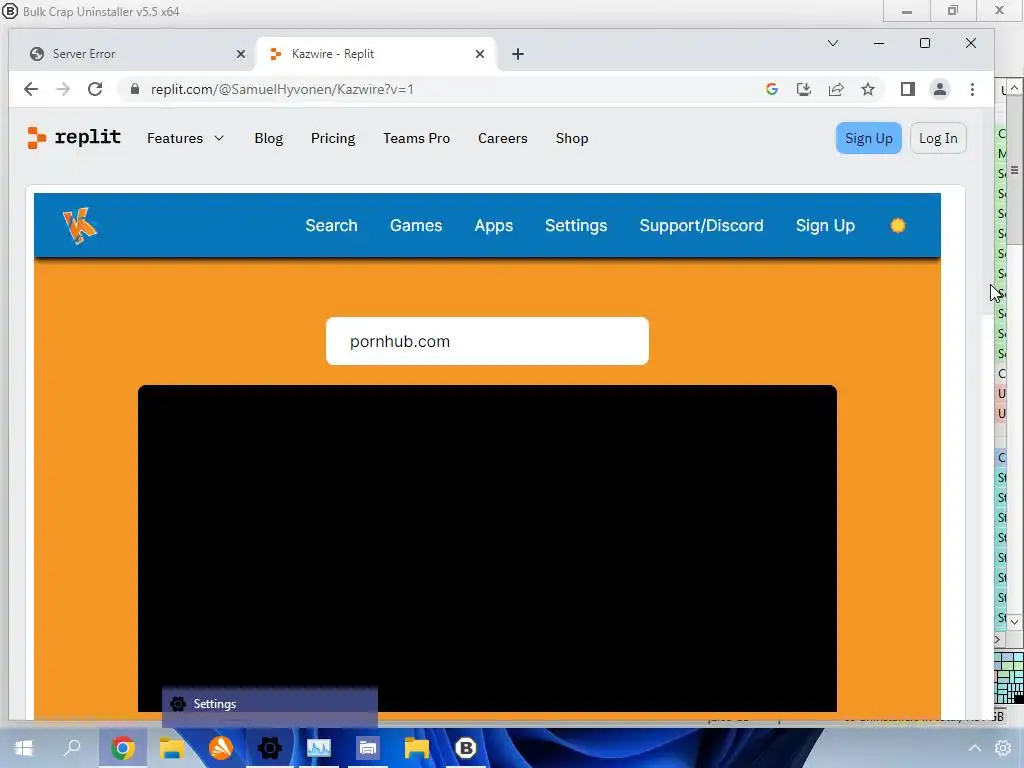Expand the Features dropdown

coord(185,138)
